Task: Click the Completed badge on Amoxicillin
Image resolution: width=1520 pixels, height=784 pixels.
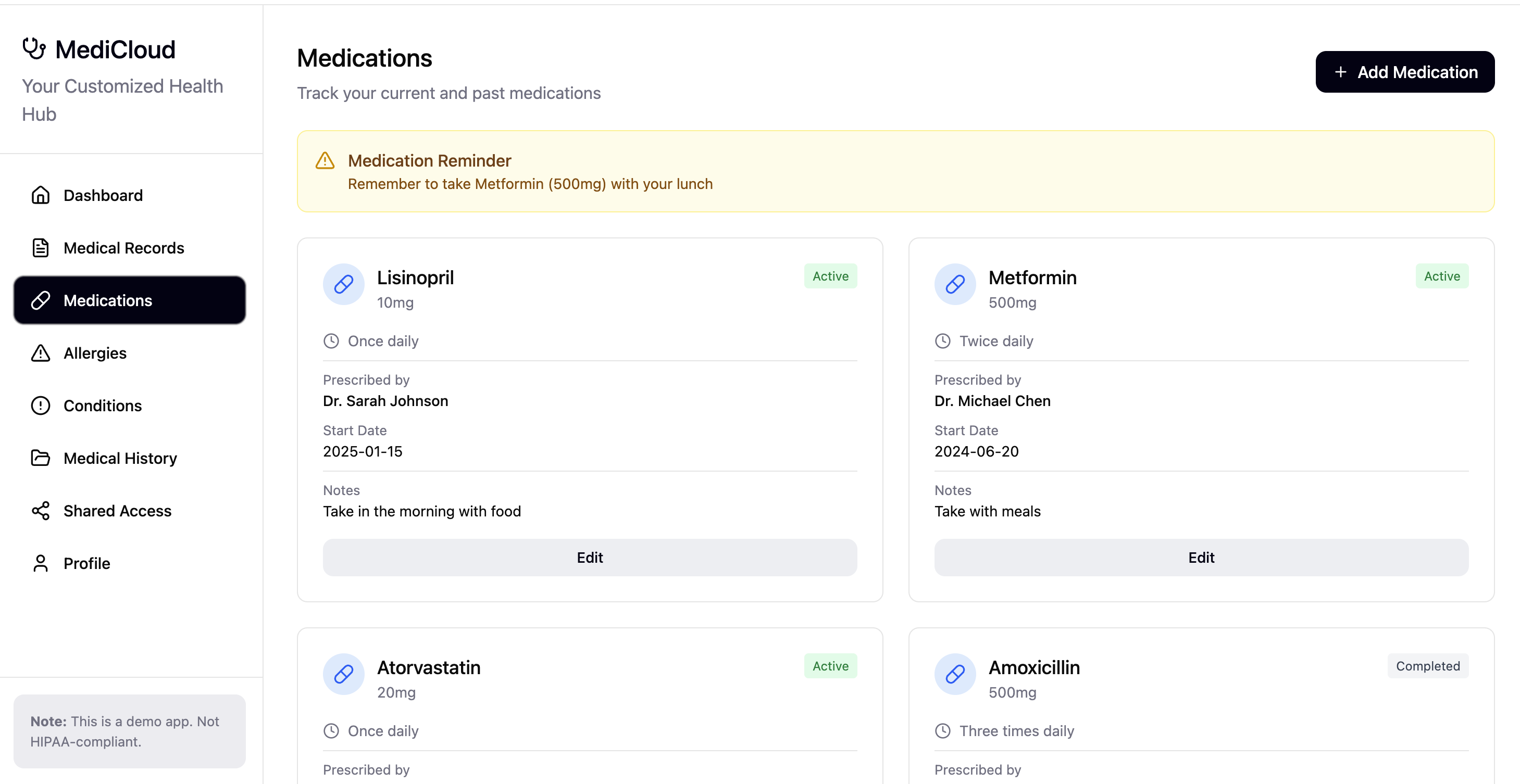Action: 1427,666
